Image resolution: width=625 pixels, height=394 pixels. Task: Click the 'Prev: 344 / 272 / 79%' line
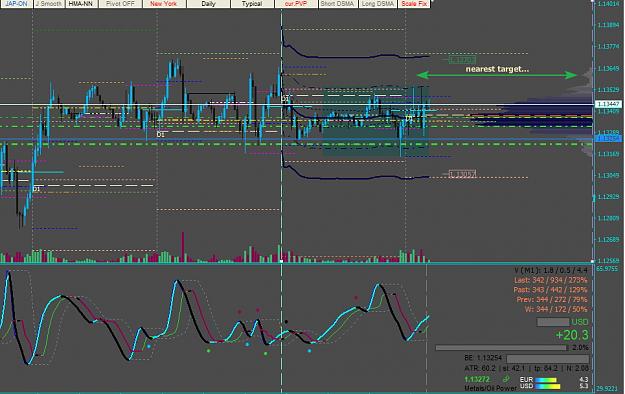click(552, 299)
